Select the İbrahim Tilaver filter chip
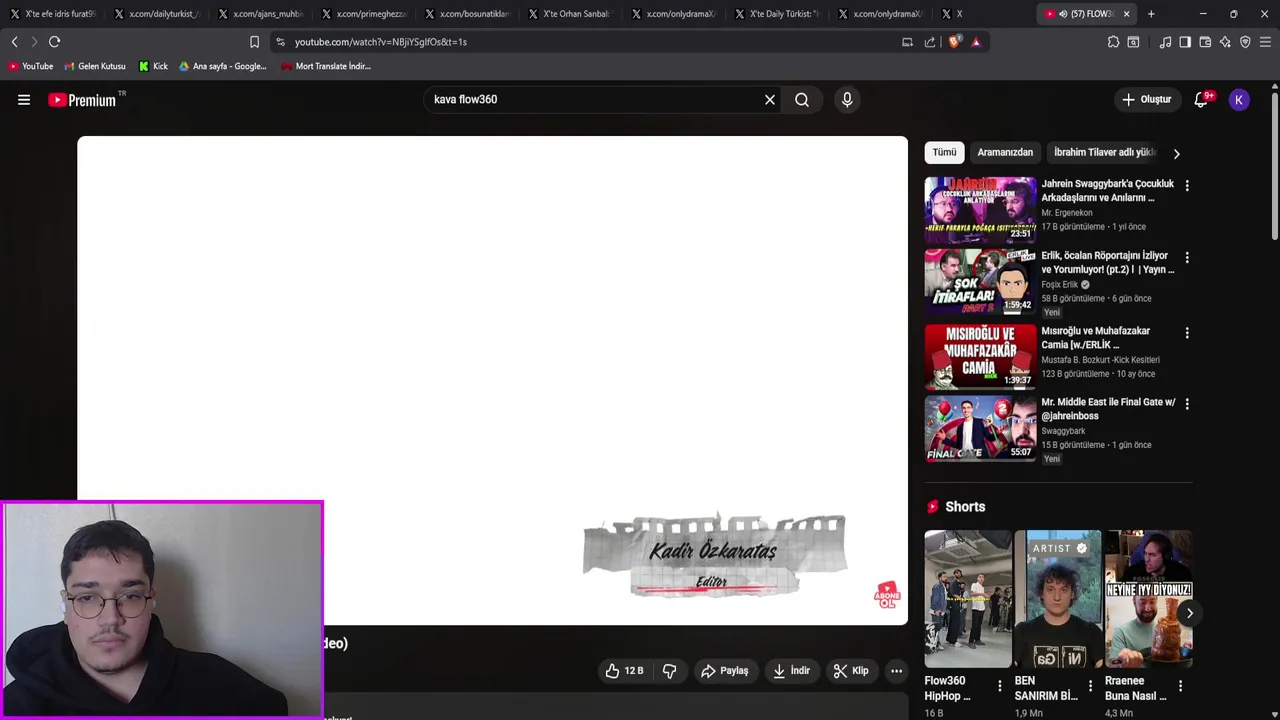The height and width of the screenshot is (720, 1280). tap(1104, 152)
